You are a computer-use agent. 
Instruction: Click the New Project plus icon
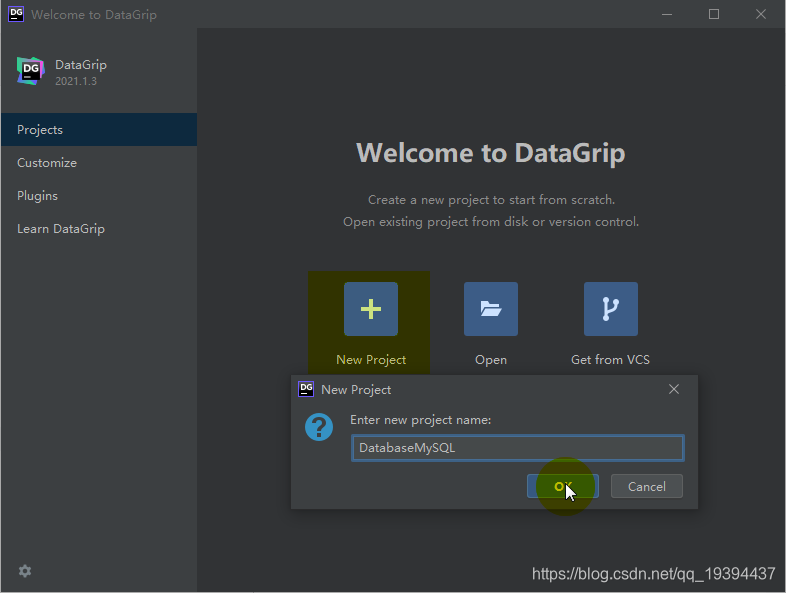click(x=370, y=309)
